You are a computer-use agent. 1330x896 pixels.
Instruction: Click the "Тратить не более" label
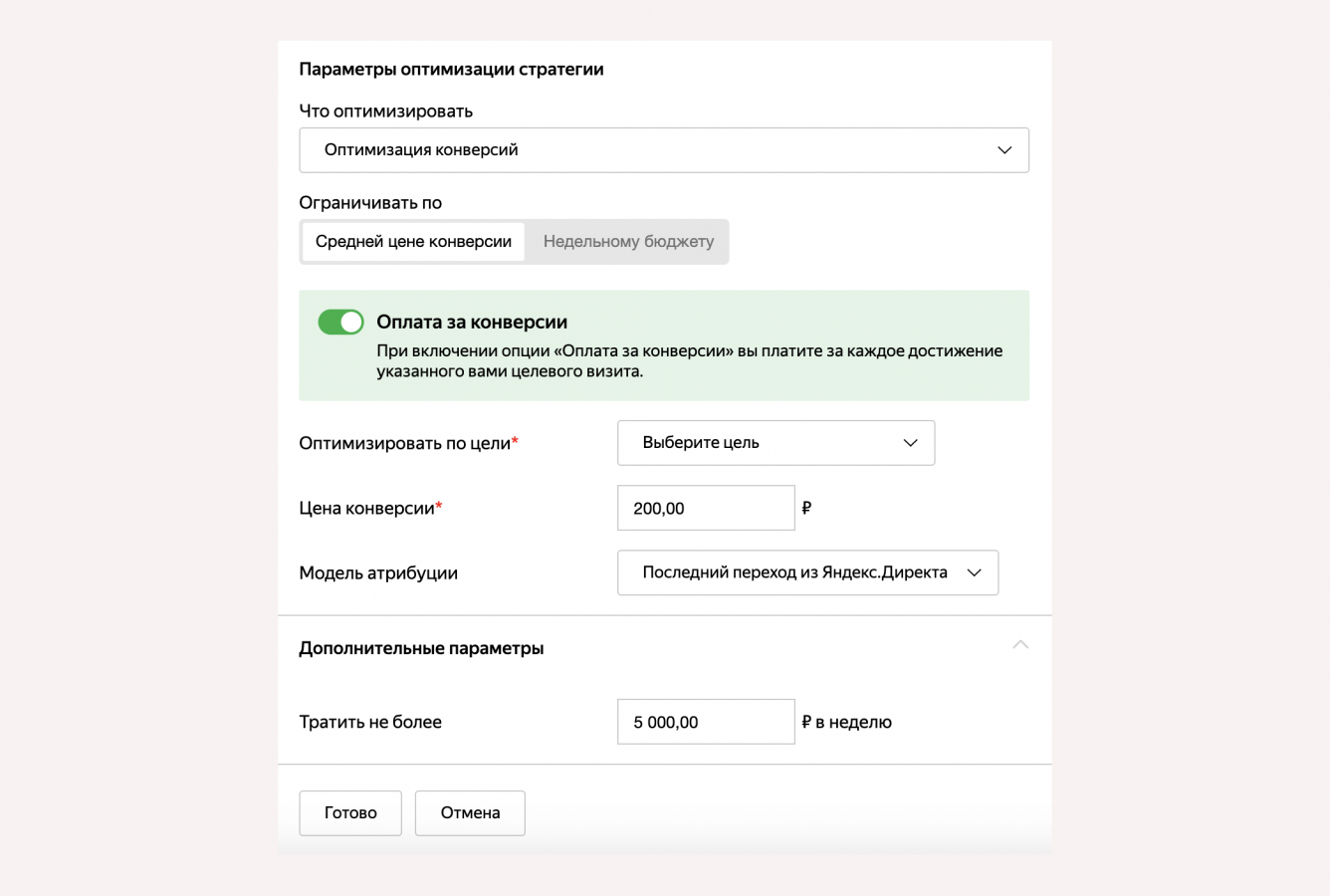click(370, 723)
